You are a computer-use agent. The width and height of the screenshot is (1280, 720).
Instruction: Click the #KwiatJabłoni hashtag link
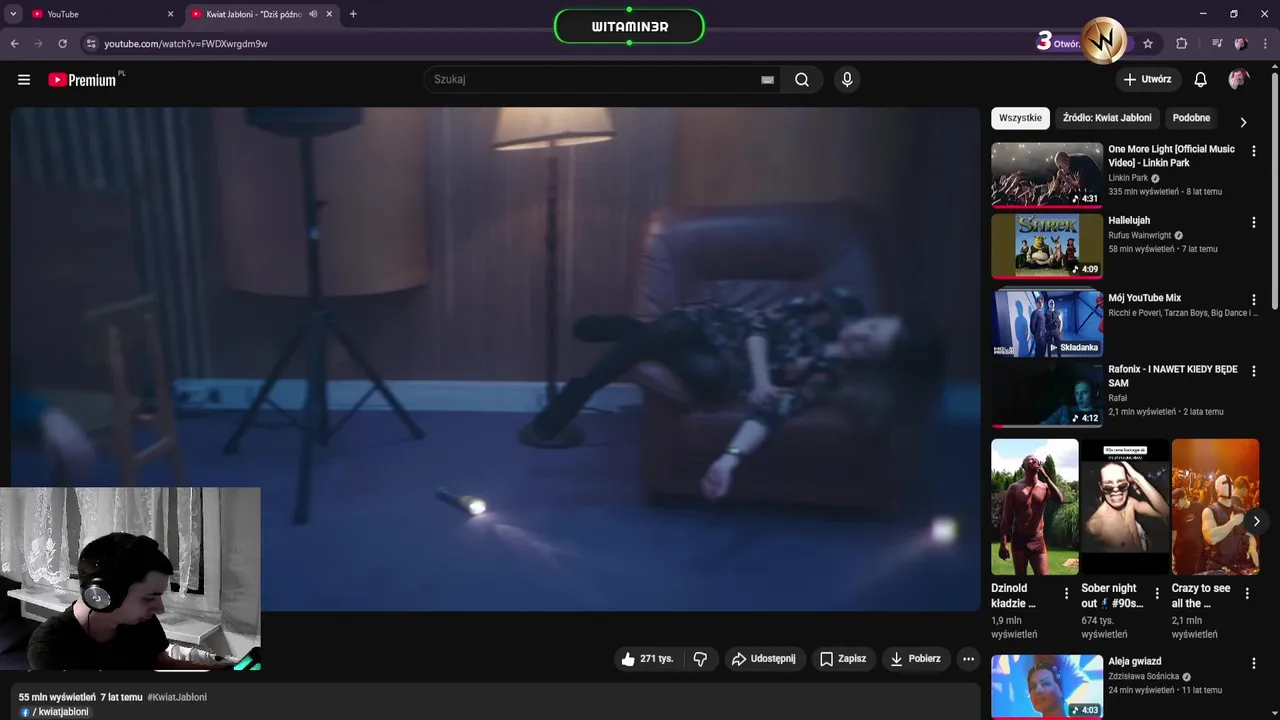[x=177, y=697]
